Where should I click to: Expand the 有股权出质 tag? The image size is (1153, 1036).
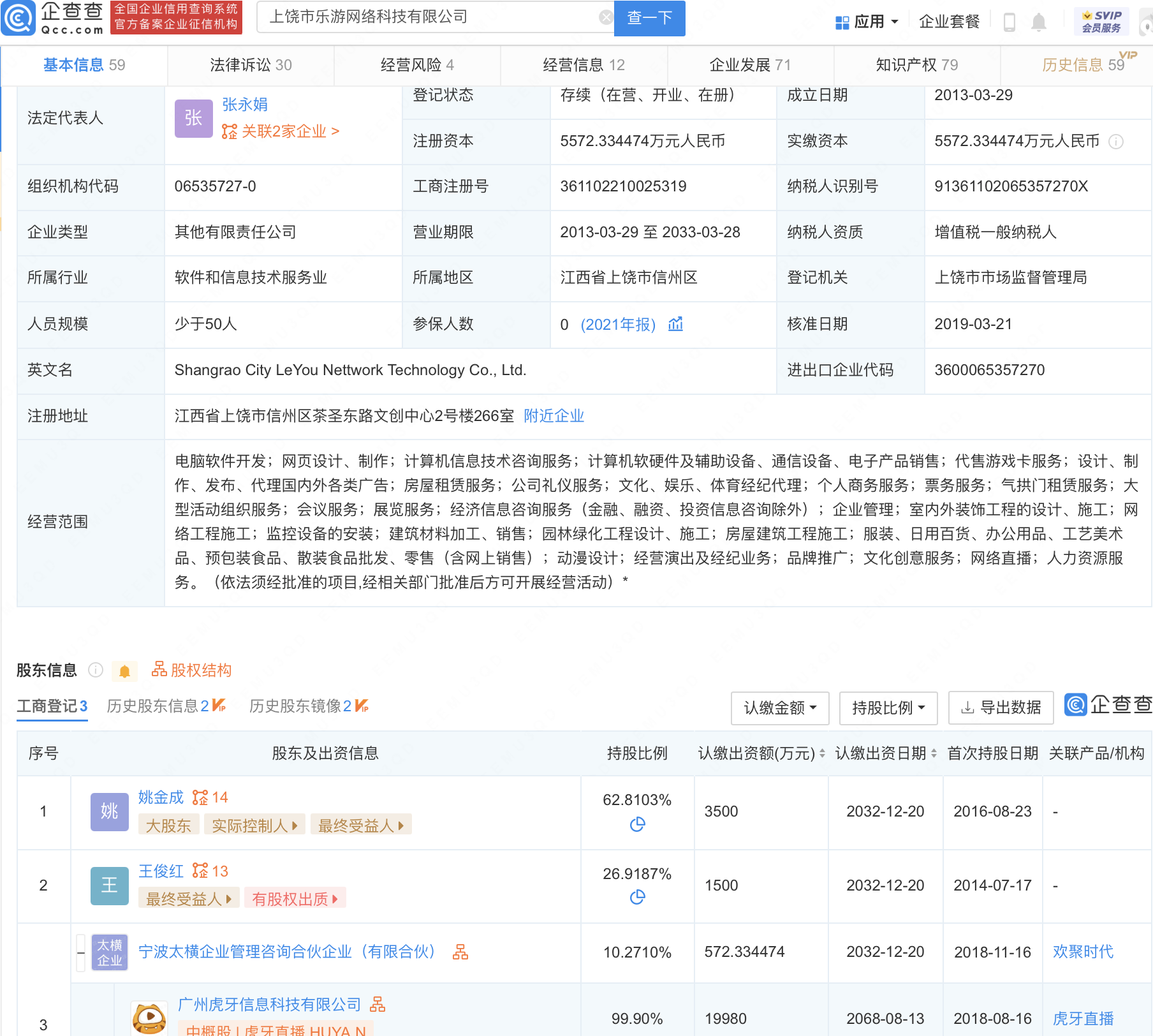295,899
